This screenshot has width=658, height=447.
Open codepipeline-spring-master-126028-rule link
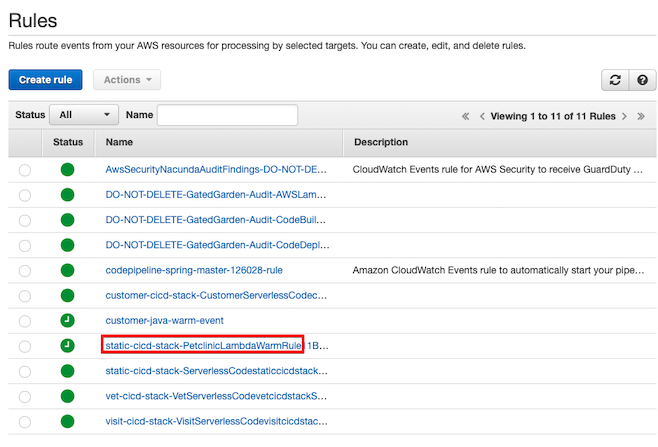[194, 270]
